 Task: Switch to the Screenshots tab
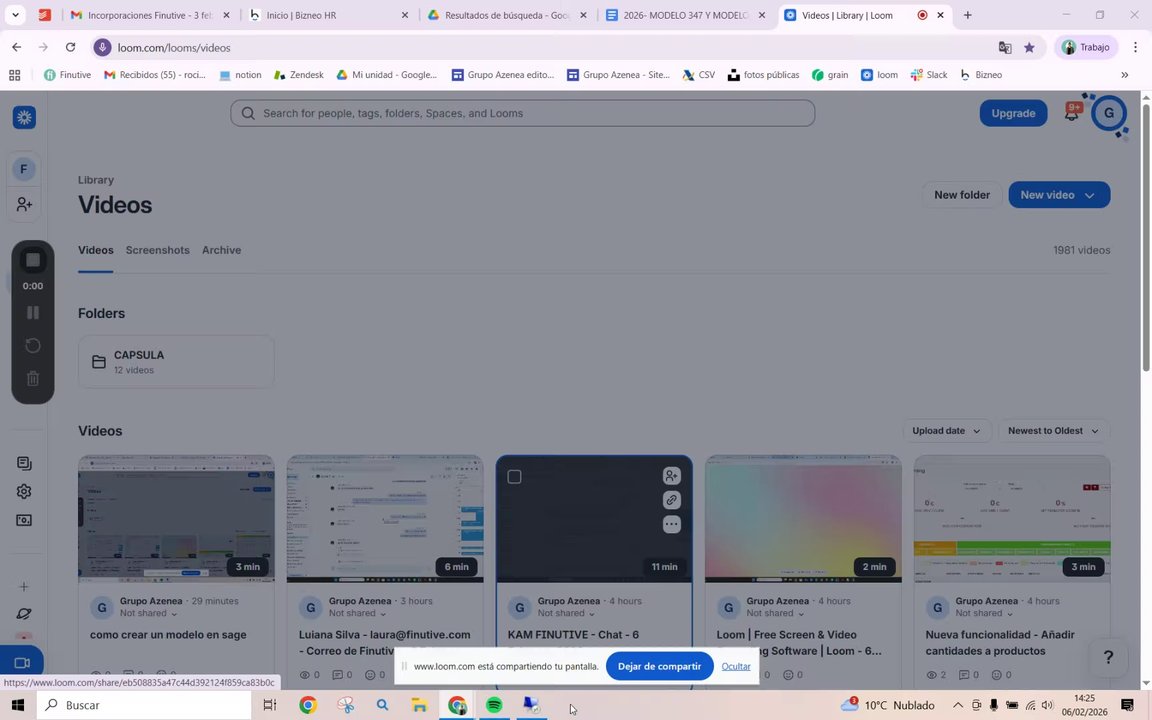click(157, 250)
